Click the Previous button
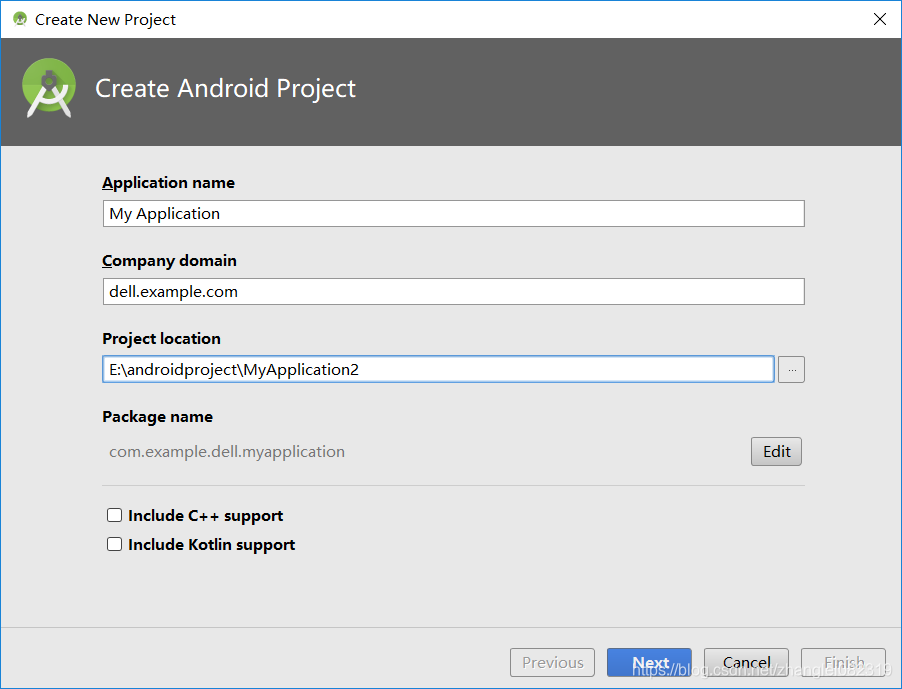This screenshot has height=689, width=902. click(x=552, y=662)
